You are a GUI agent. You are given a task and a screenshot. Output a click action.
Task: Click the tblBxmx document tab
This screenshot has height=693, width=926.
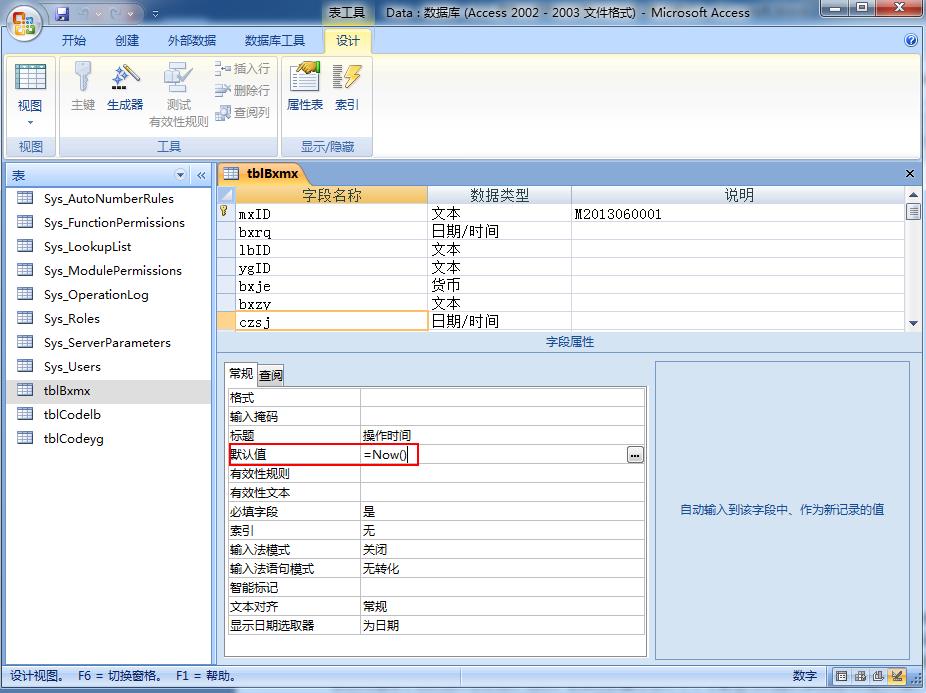pyautogui.click(x=262, y=173)
